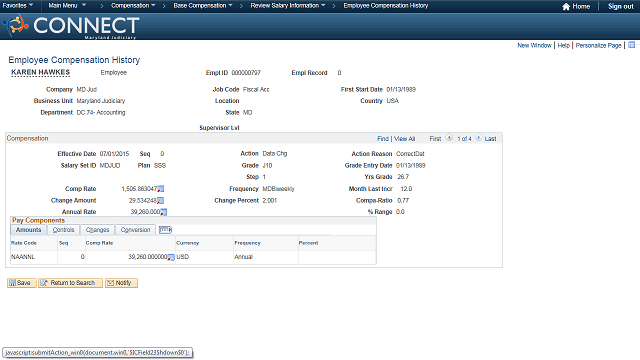Screen dimensions: 640x360
Task: Click the http icon beside Personalize Page
Action: tap(631, 45)
